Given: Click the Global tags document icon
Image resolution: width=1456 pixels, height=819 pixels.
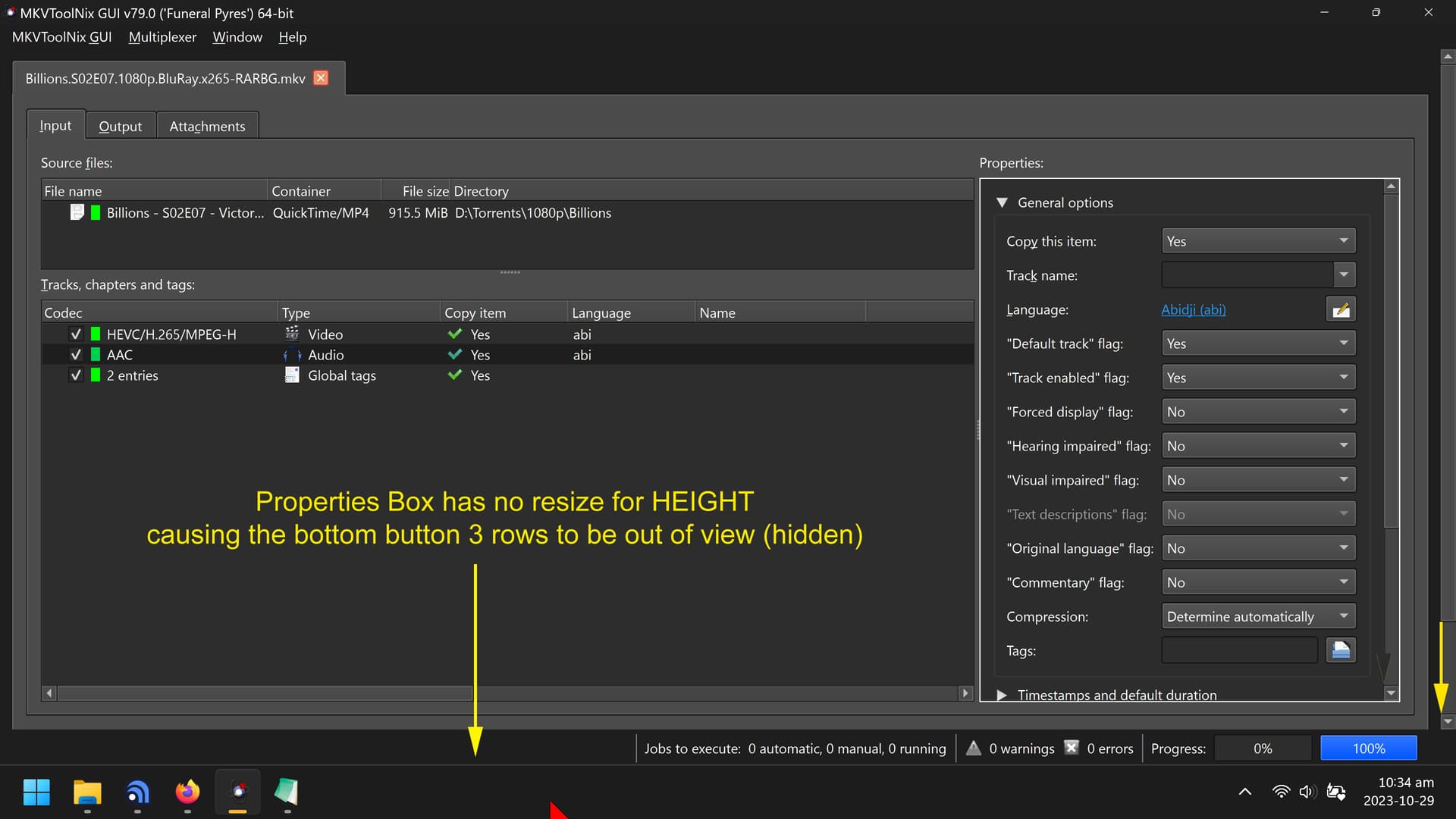Looking at the screenshot, I should point(292,375).
